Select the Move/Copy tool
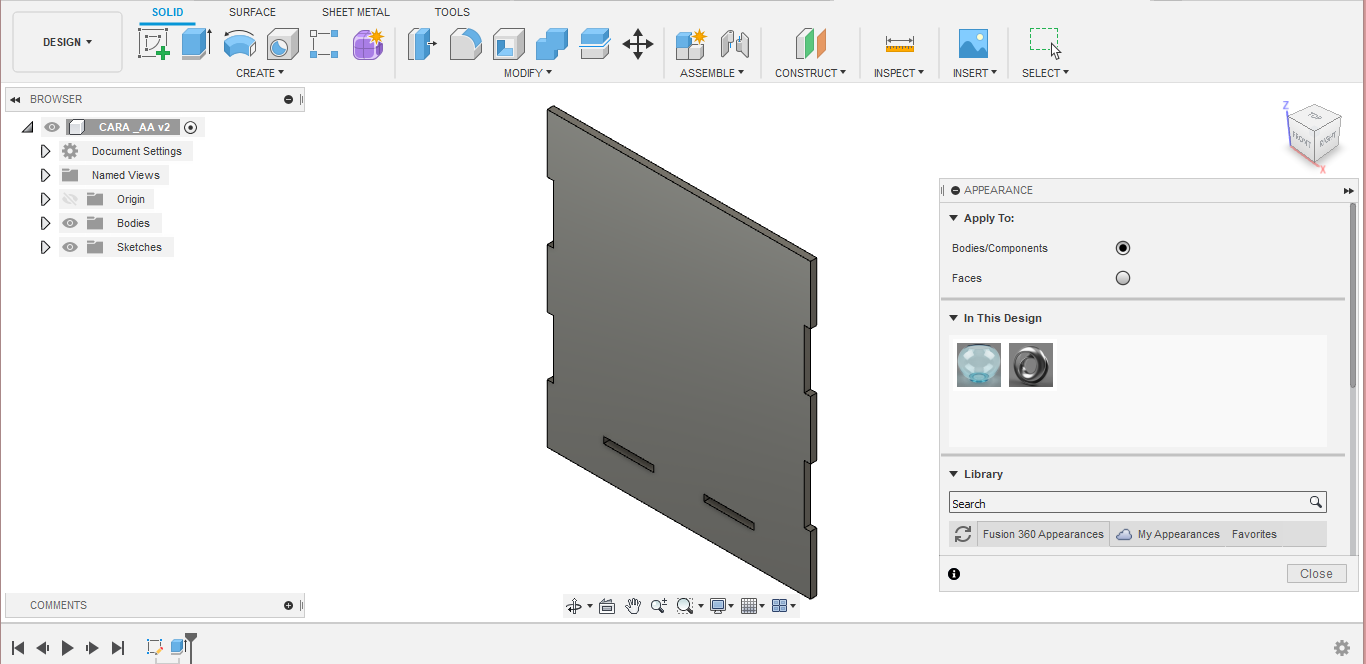 (637, 44)
